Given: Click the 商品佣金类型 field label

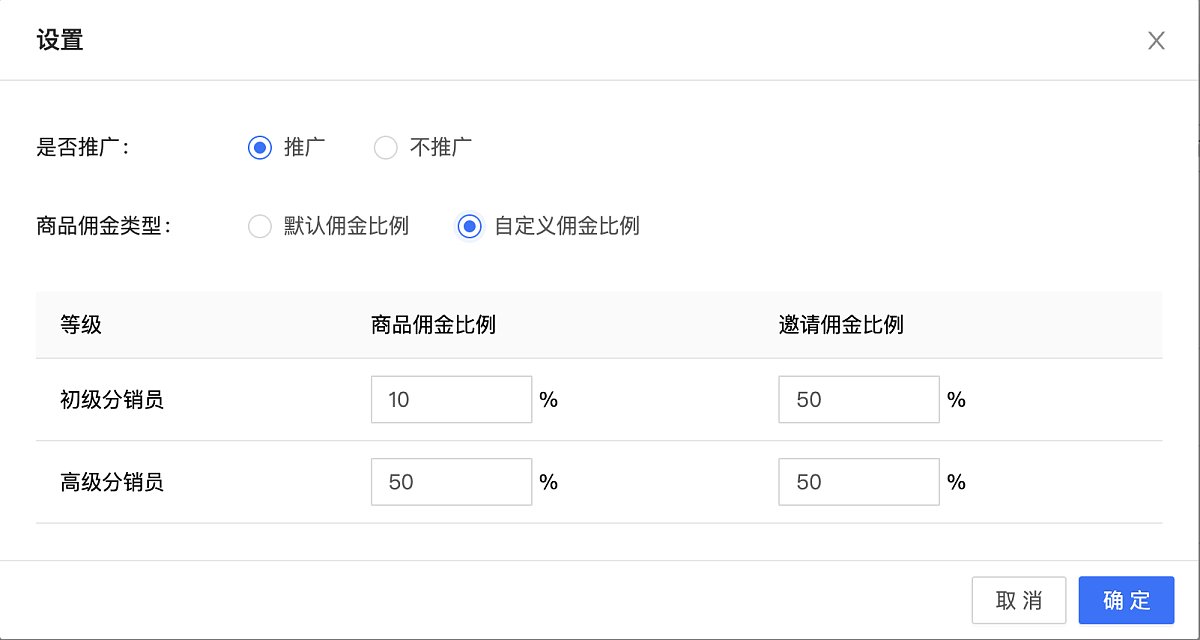Looking at the screenshot, I should click(104, 226).
